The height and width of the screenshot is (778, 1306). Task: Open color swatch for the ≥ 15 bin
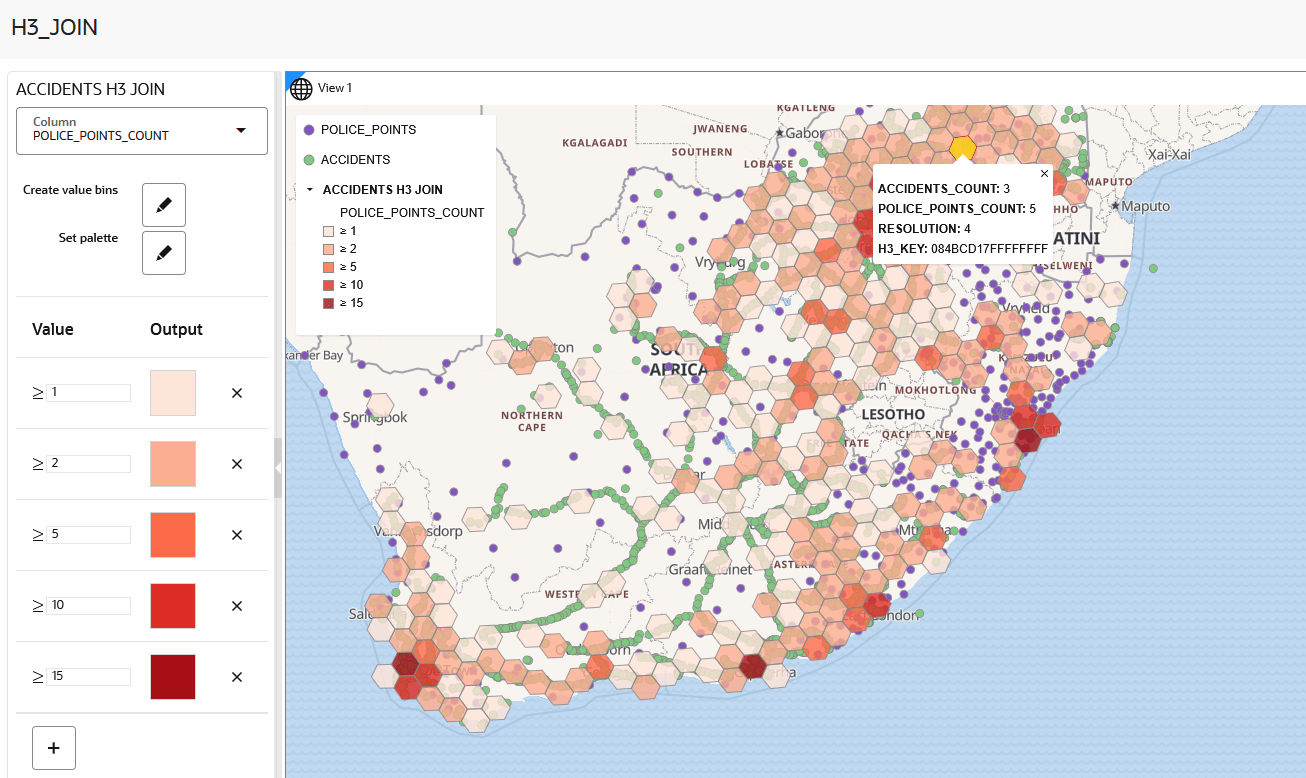(173, 677)
